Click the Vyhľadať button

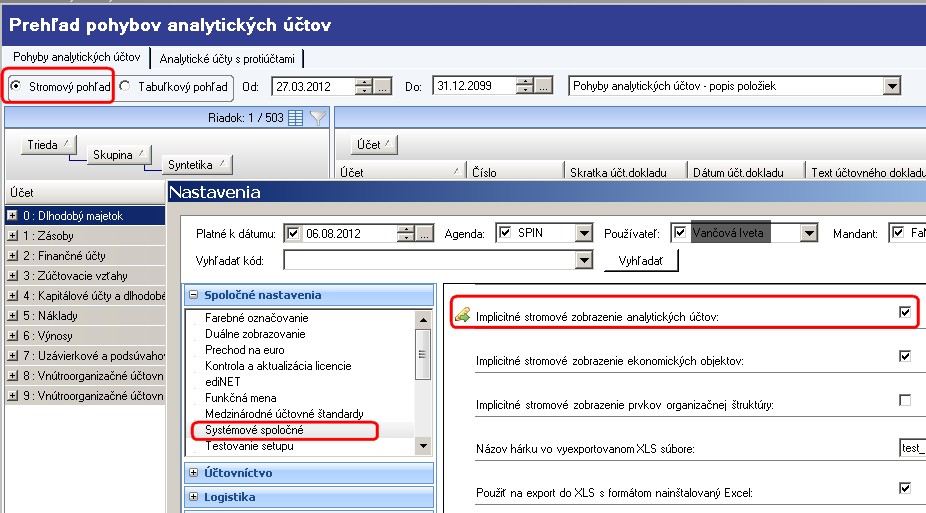pos(641,260)
